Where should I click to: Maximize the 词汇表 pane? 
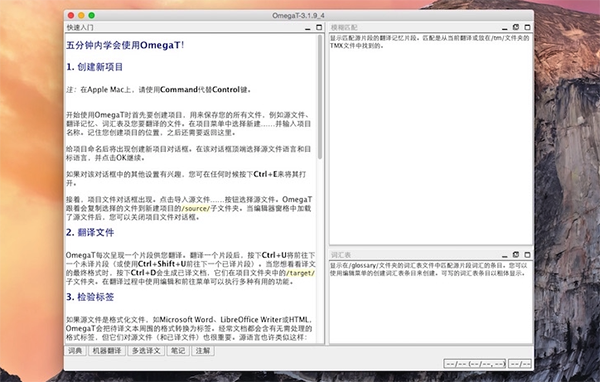[527, 255]
